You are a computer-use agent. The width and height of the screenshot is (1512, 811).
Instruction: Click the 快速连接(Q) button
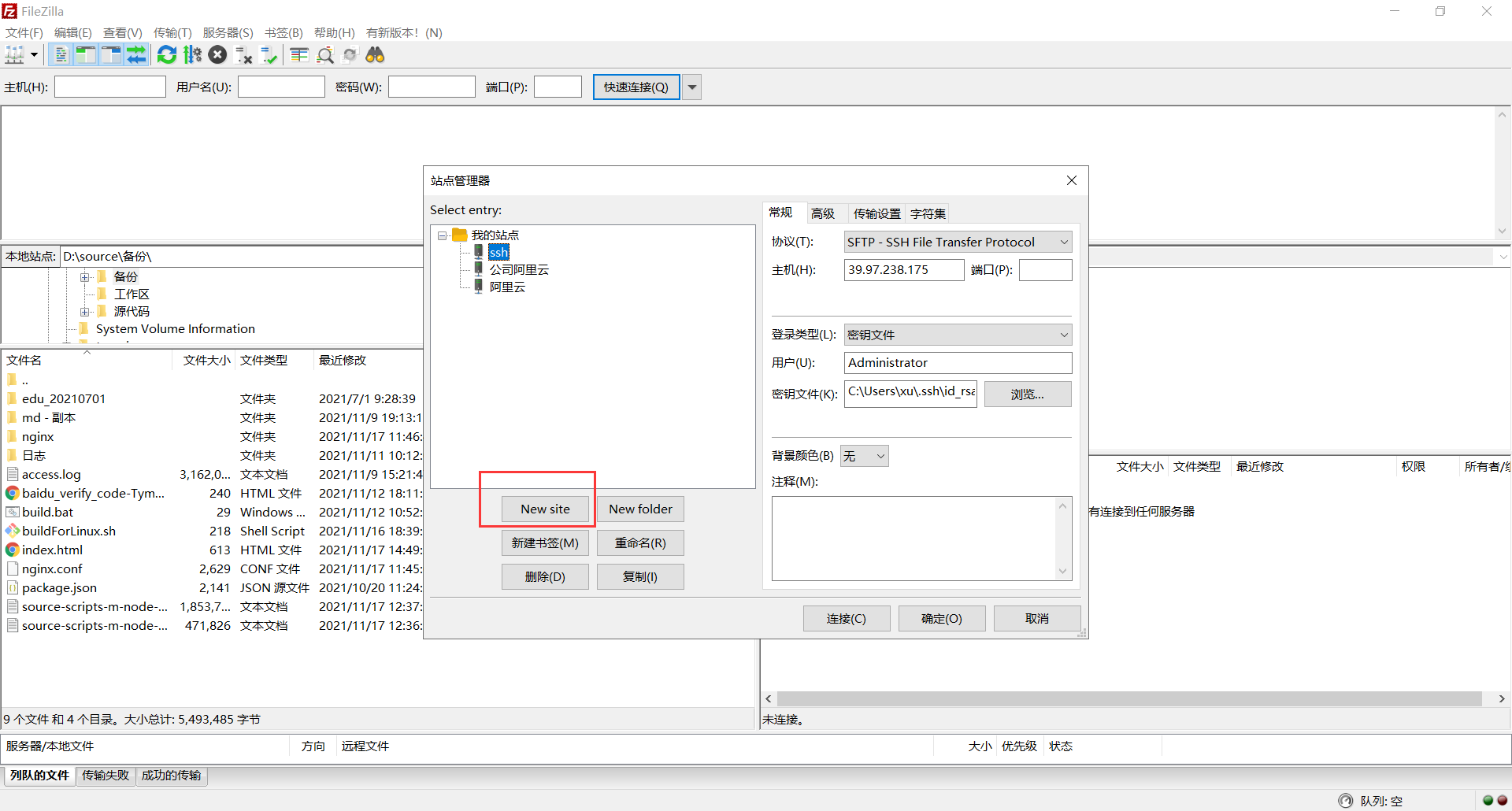(636, 87)
